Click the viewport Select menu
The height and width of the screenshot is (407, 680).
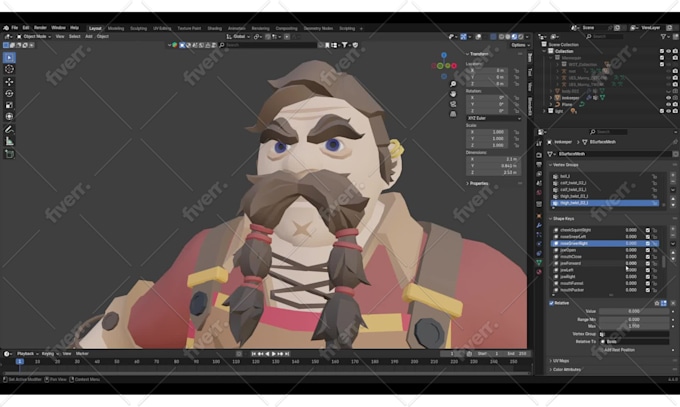(75, 36)
